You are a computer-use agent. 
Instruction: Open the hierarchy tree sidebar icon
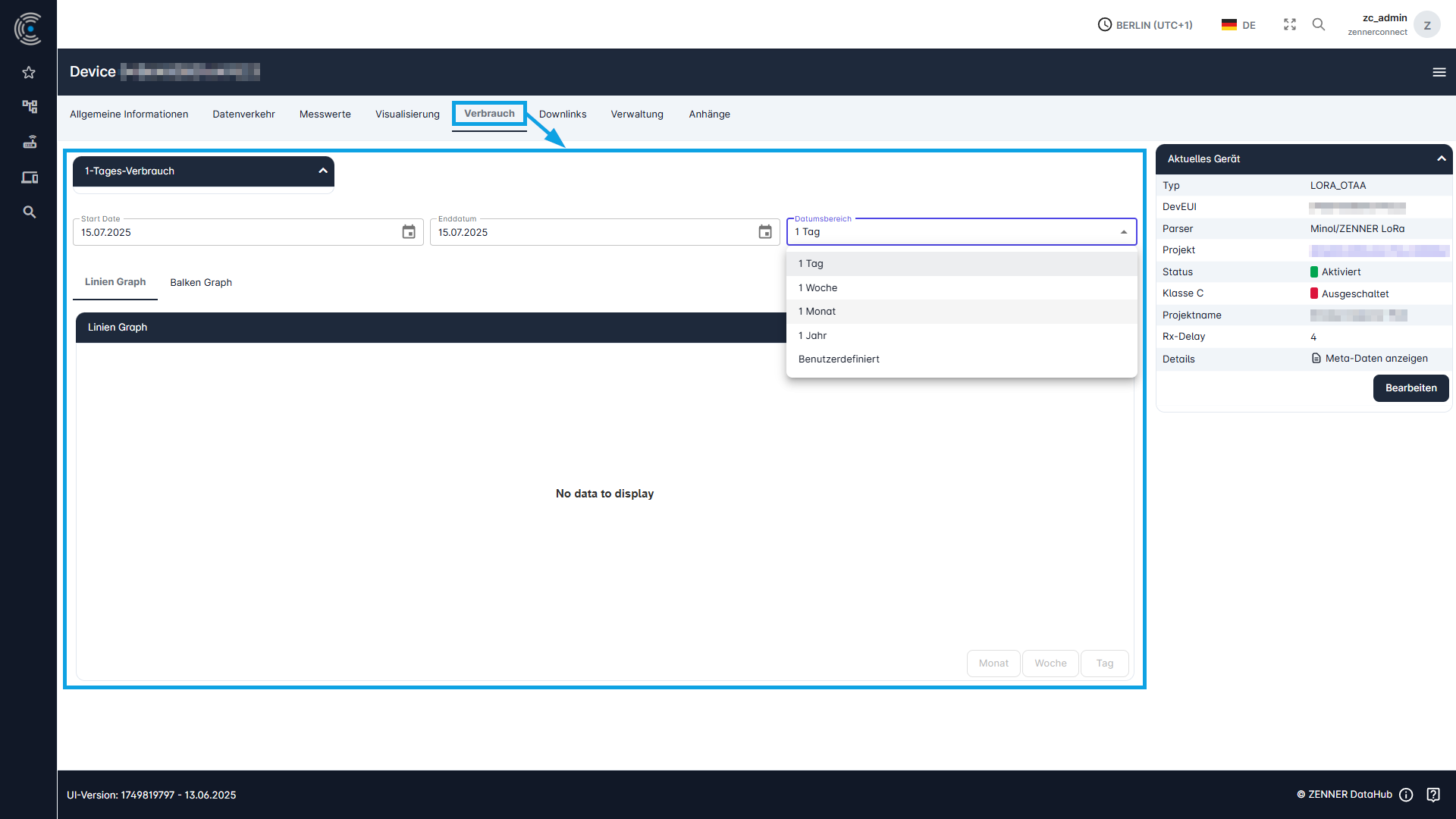pyautogui.click(x=29, y=107)
